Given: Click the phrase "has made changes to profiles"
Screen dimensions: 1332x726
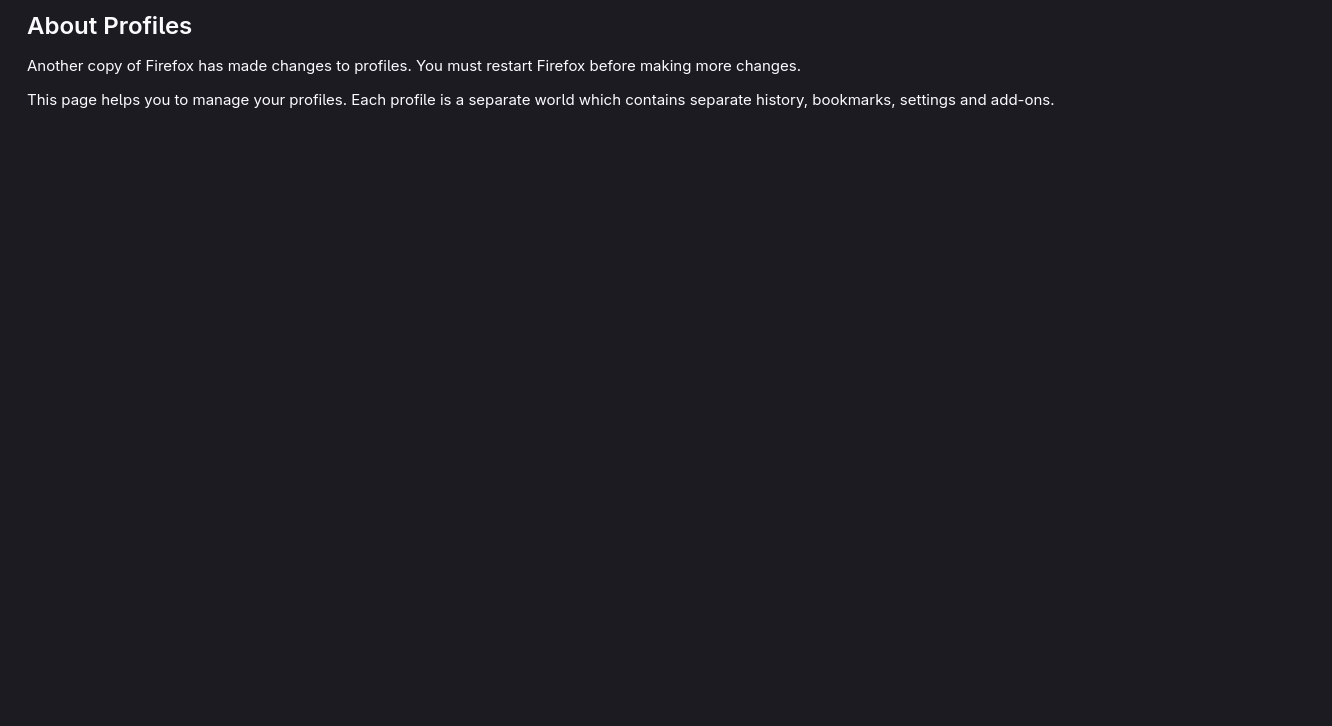Looking at the screenshot, I should [303, 66].
